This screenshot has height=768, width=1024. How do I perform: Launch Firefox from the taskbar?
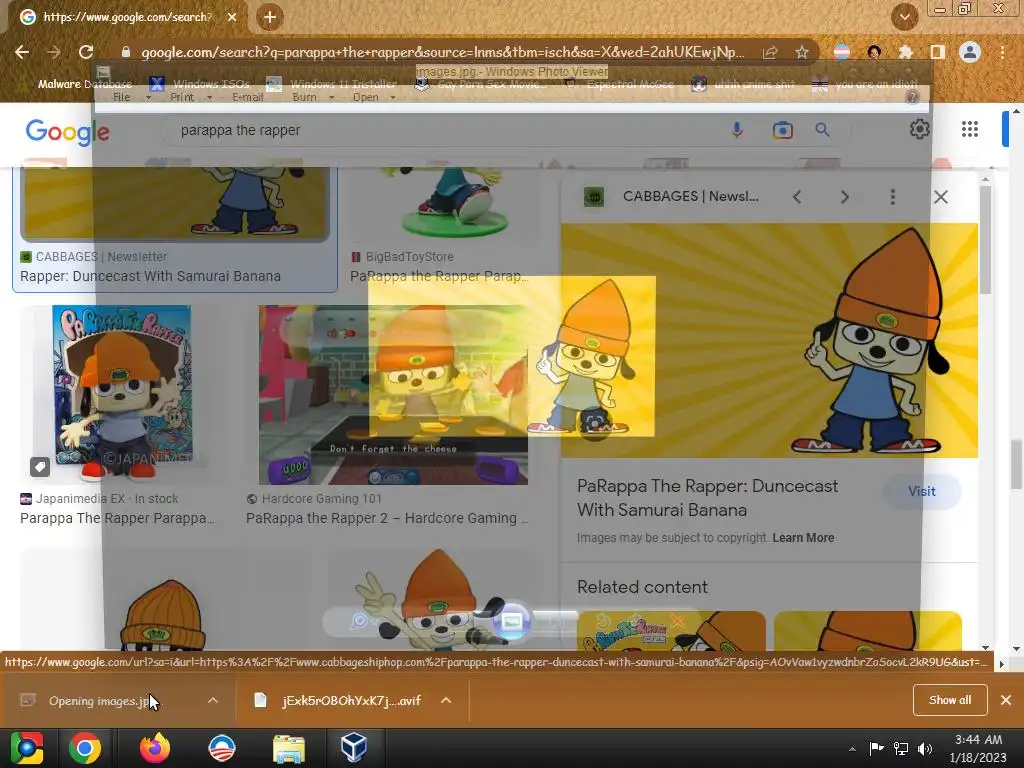pos(155,748)
